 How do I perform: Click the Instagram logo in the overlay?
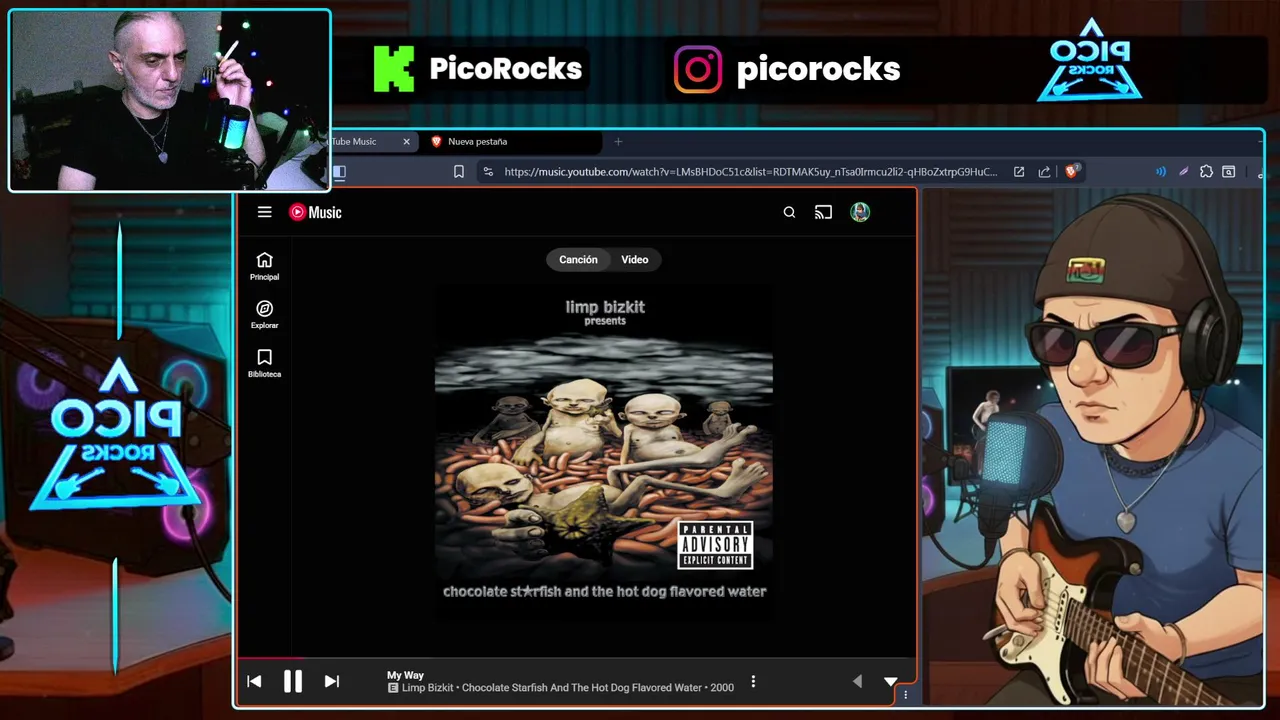point(698,69)
